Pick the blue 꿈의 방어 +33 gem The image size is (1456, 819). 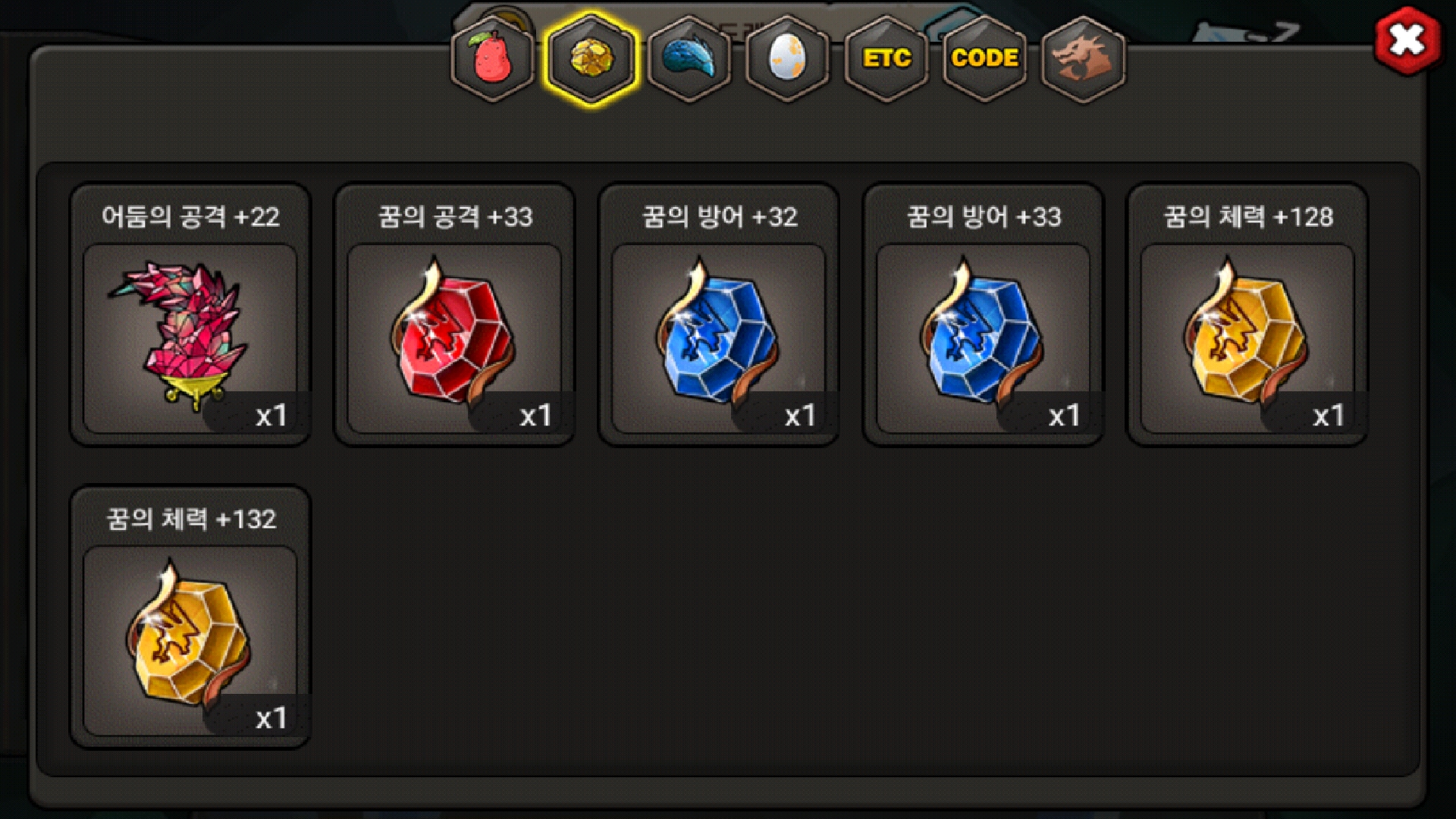984,338
